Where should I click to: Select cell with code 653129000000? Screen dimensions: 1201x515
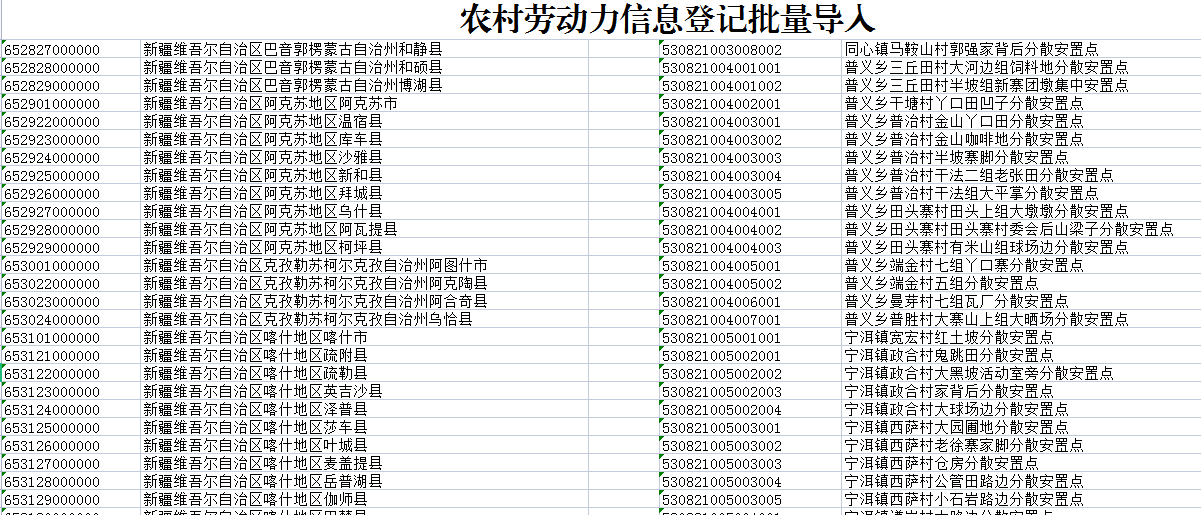(71, 500)
